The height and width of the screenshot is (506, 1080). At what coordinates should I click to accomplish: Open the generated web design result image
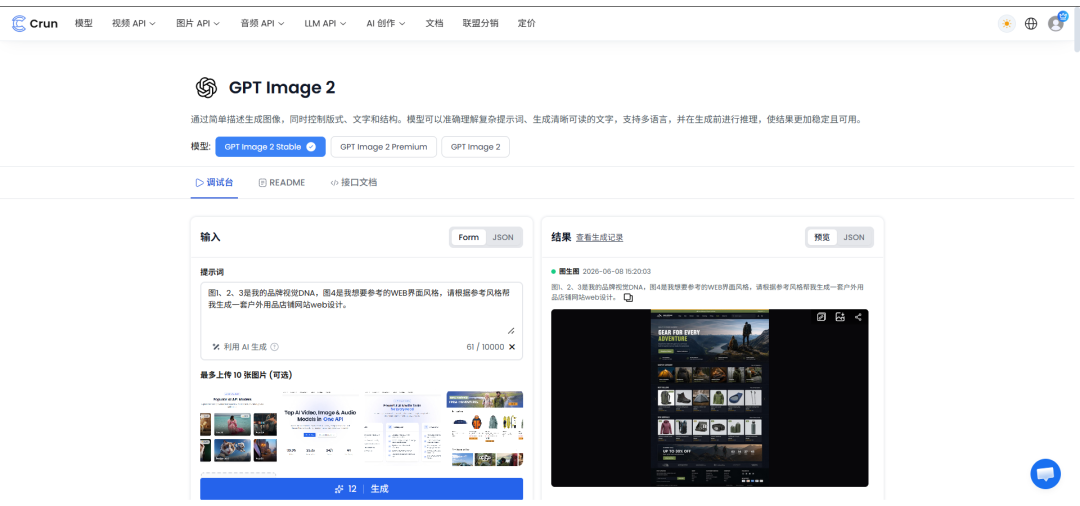[709, 398]
